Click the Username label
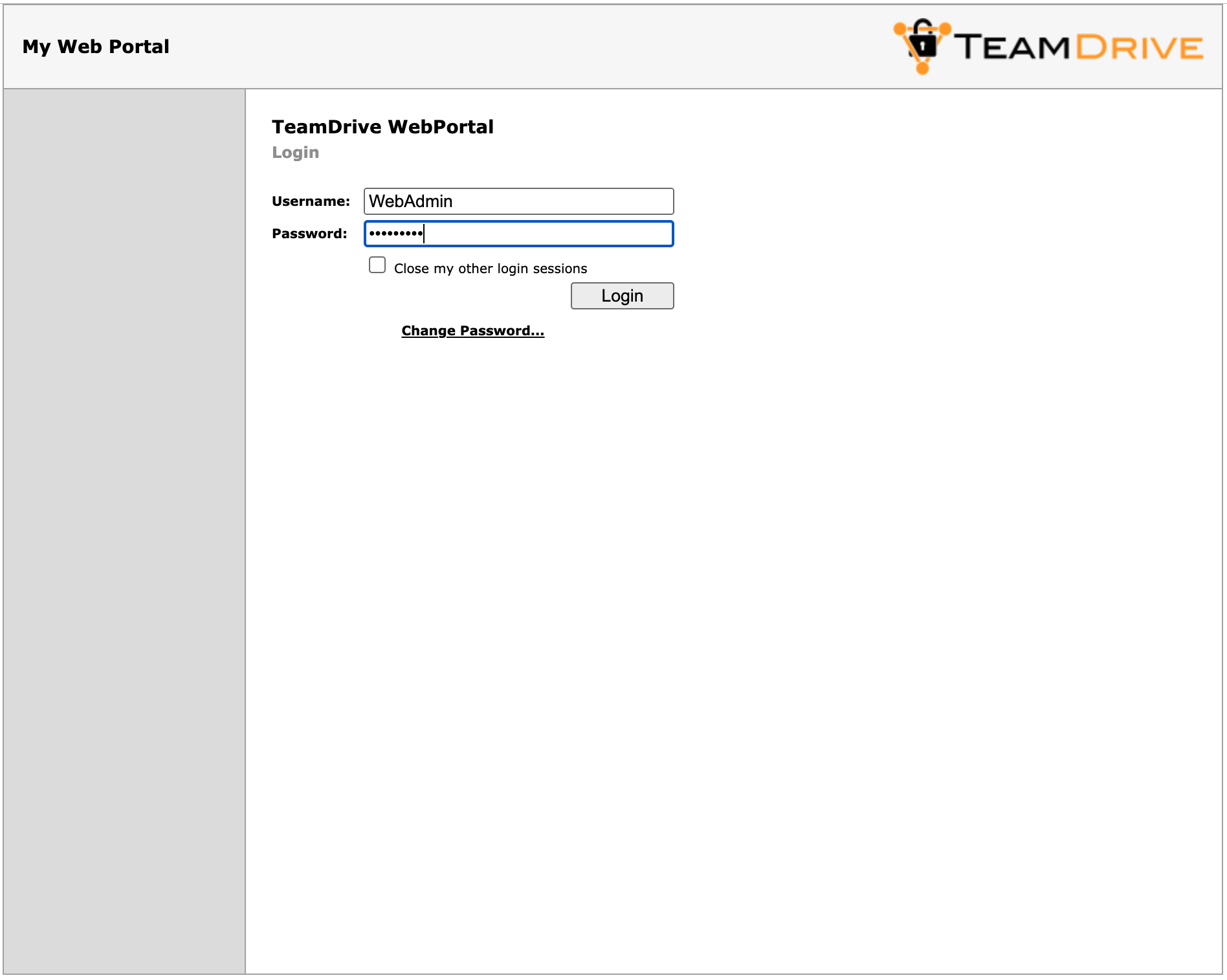This screenshot has height=980, width=1227. coord(311,201)
